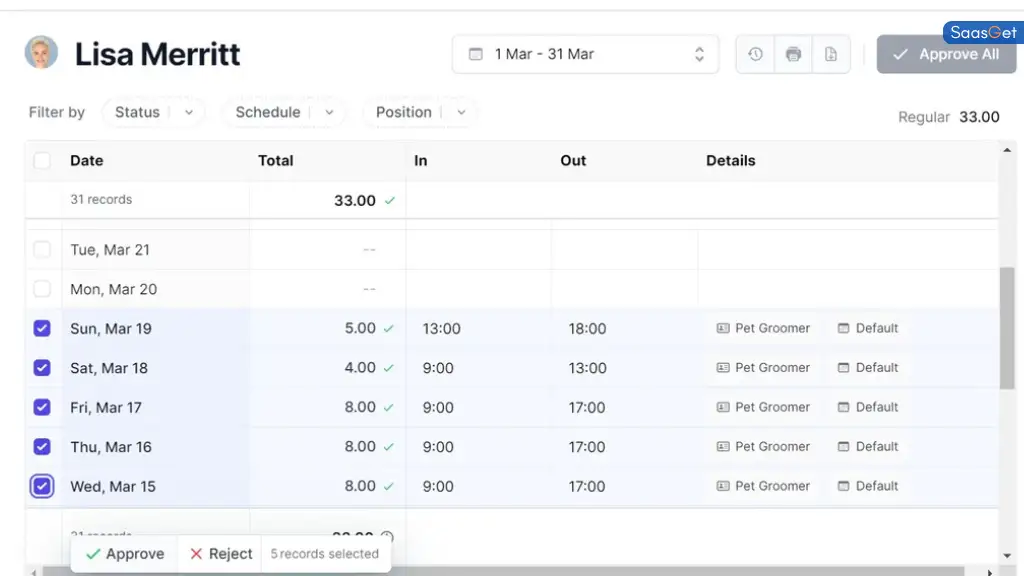Toggle the select-all checkbox in header

tap(42, 160)
